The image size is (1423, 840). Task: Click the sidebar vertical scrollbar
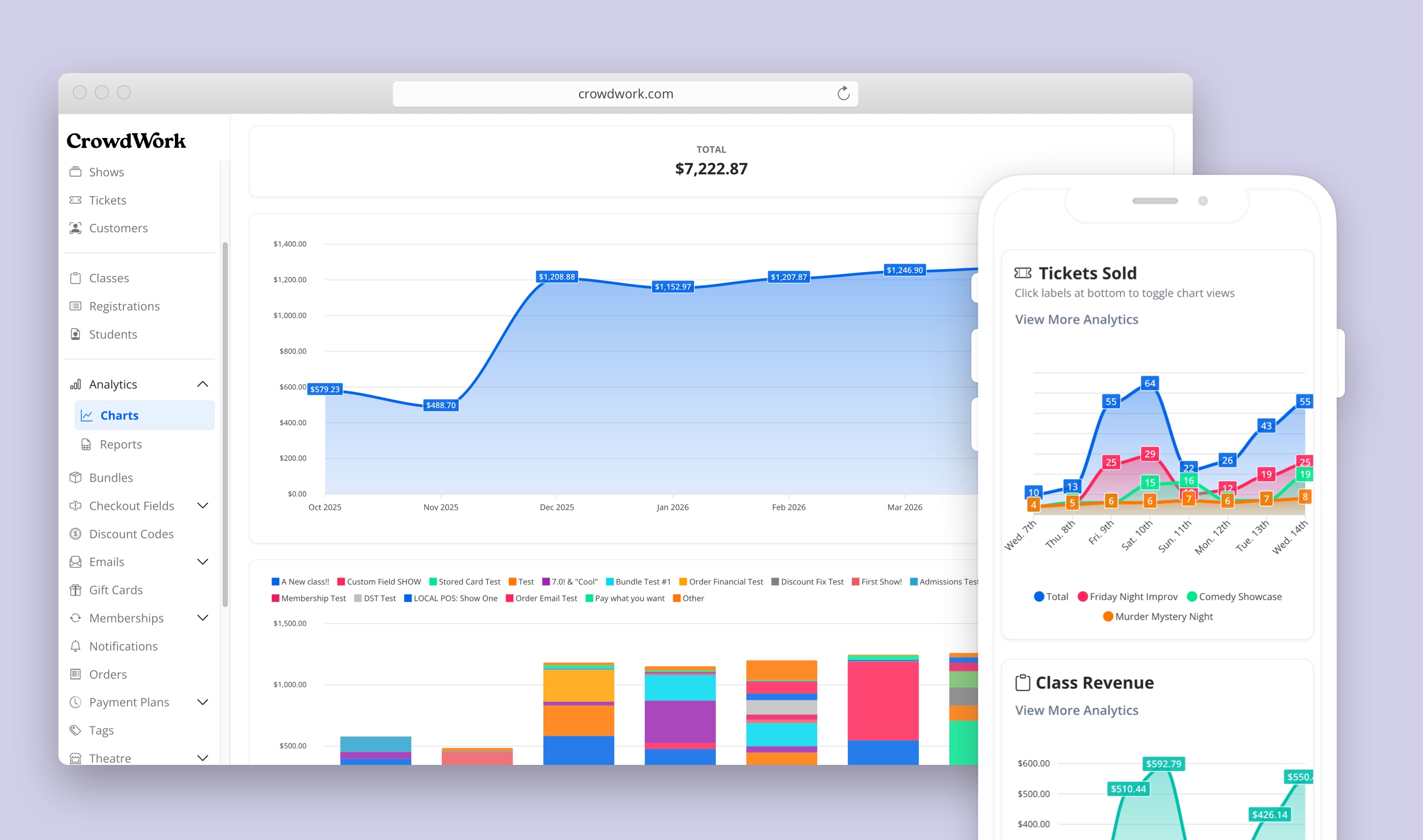click(x=225, y=424)
